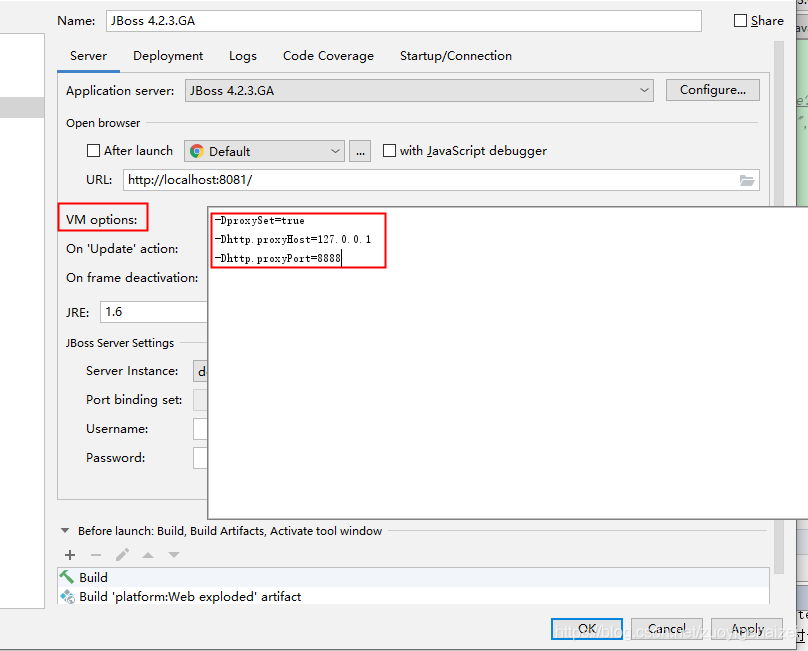Select the Build 'platform:Web exploded' artifact row

coord(413,596)
